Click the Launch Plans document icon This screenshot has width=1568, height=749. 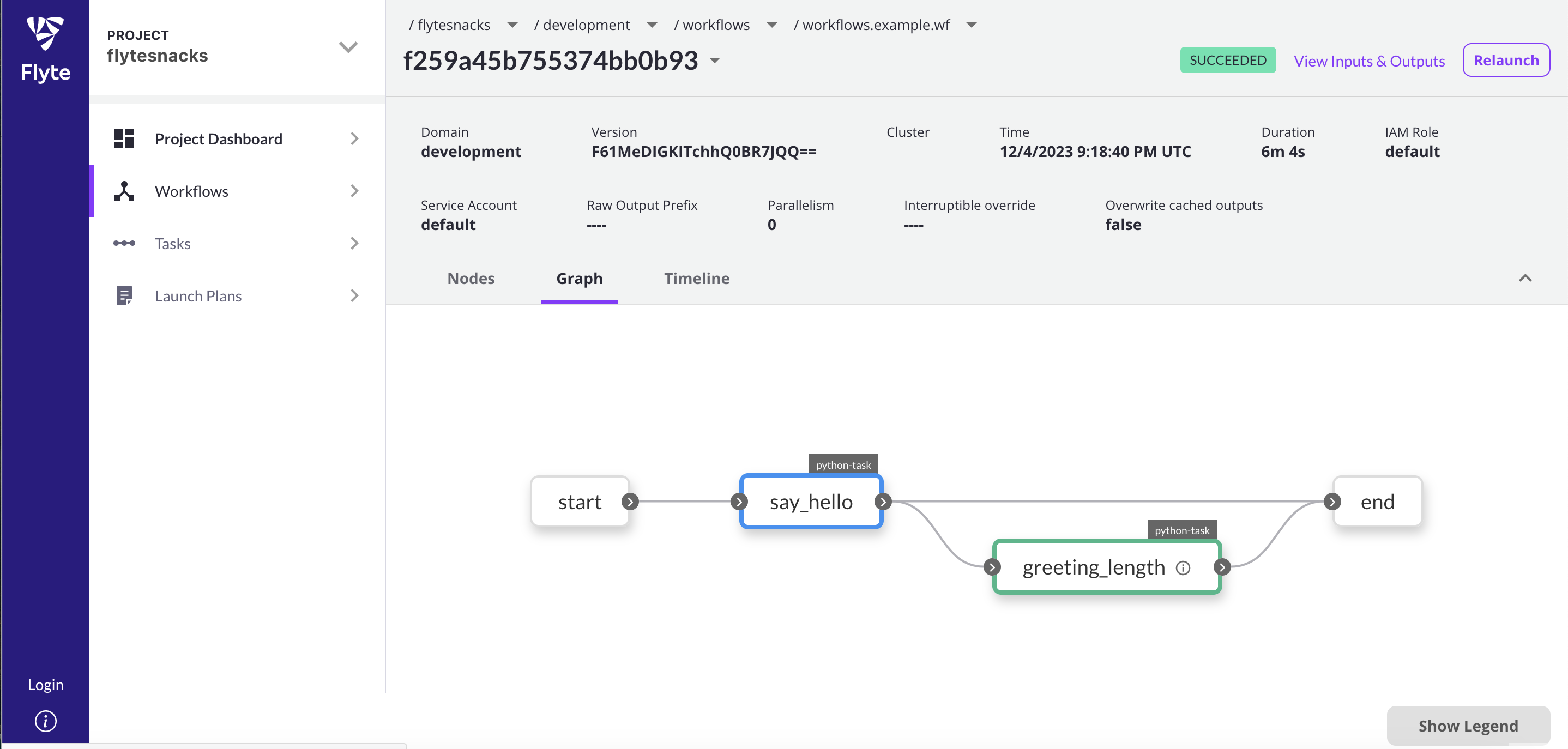click(x=124, y=295)
